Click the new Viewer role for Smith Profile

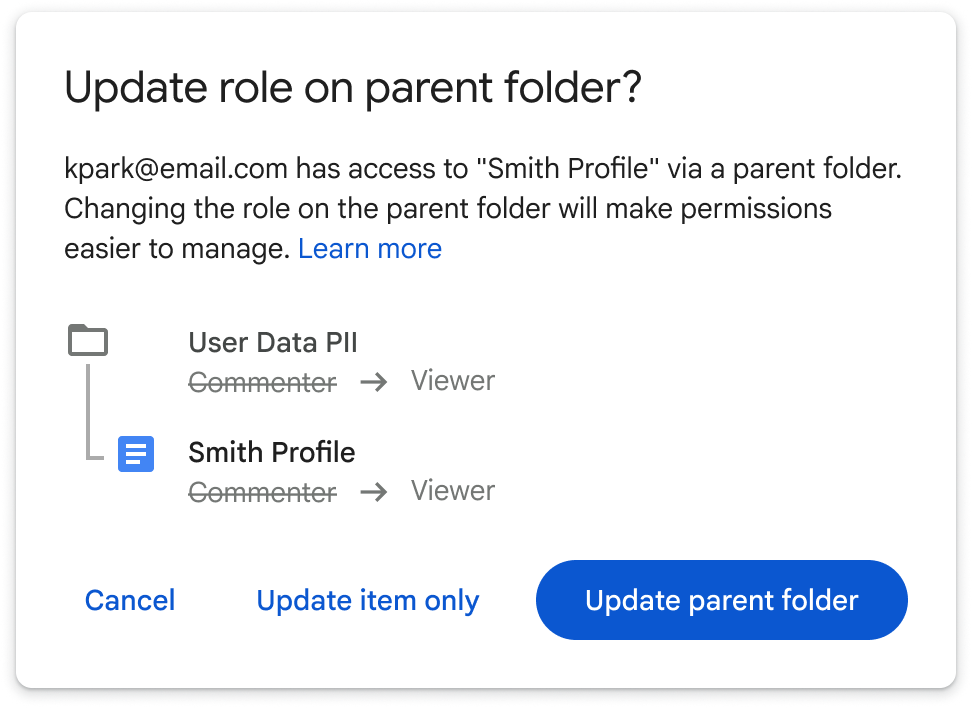(x=453, y=491)
